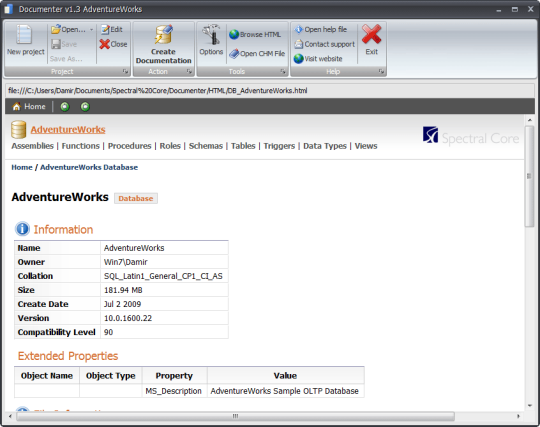Select the SQL_Latin1_General_CP1_CI_AS collation value
The height and width of the screenshot is (427, 540).
[163, 276]
